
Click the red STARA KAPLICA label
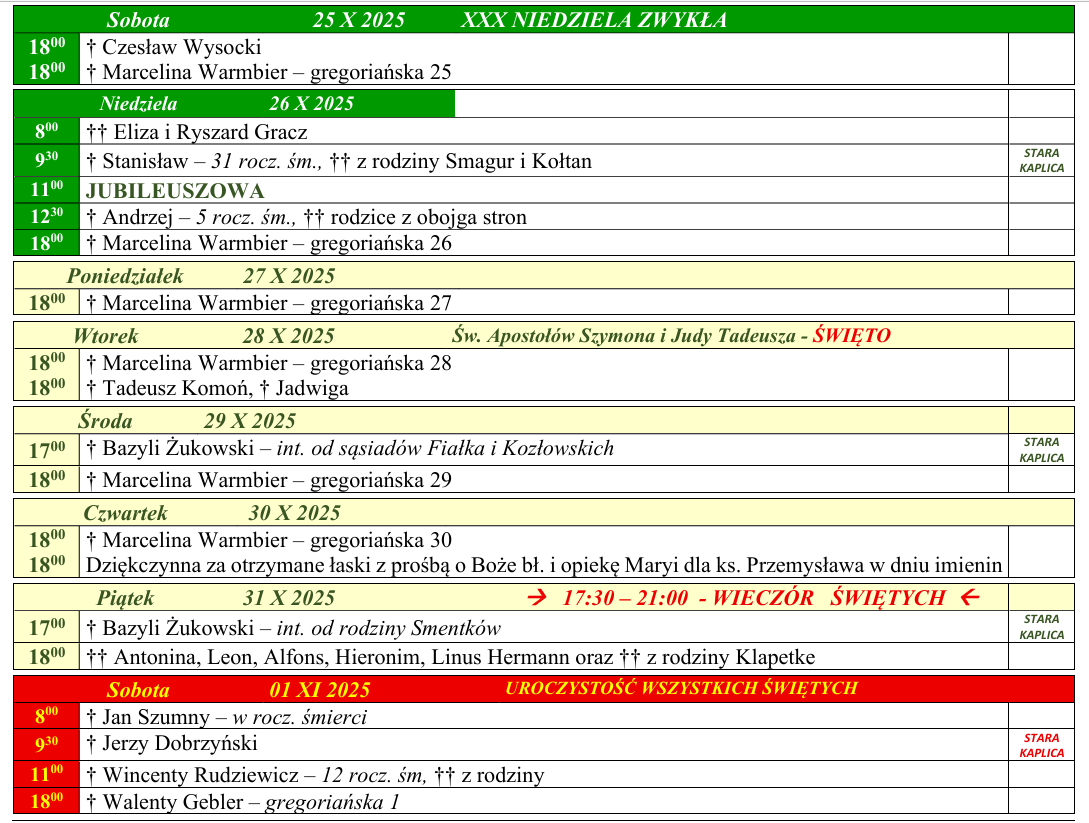pos(1041,745)
